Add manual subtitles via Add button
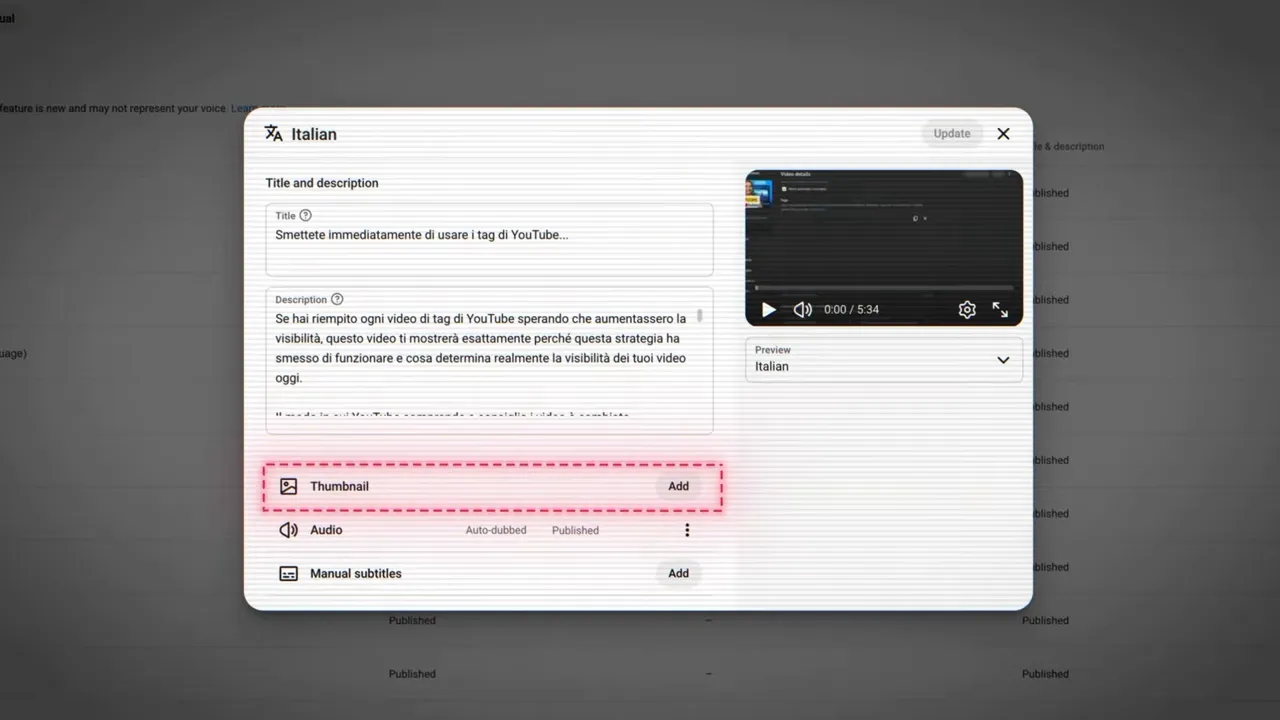The width and height of the screenshot is (1280, 720). point(678,573)
